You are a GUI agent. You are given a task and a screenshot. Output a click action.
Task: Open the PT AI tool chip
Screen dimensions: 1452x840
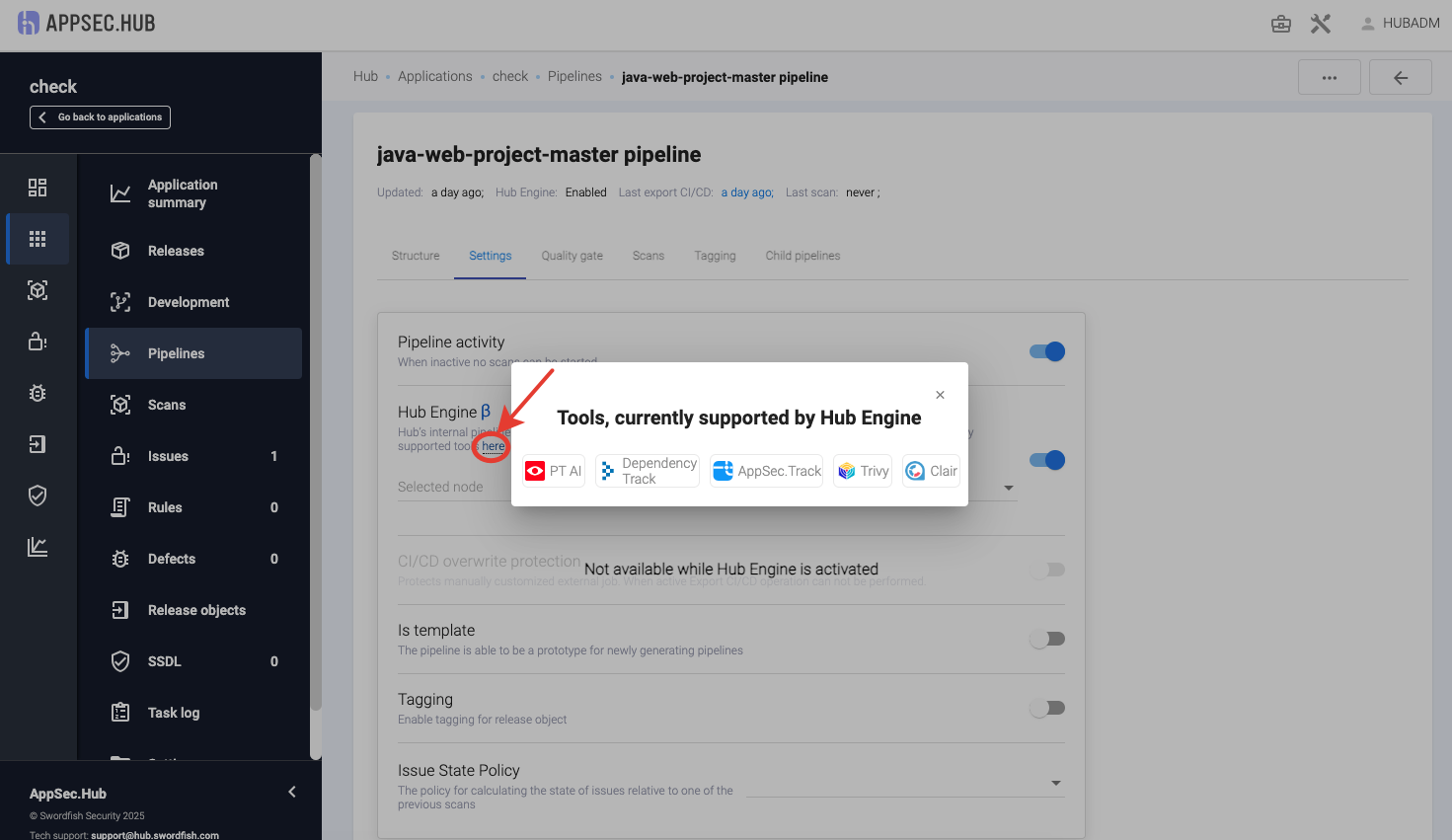point(554,471)
